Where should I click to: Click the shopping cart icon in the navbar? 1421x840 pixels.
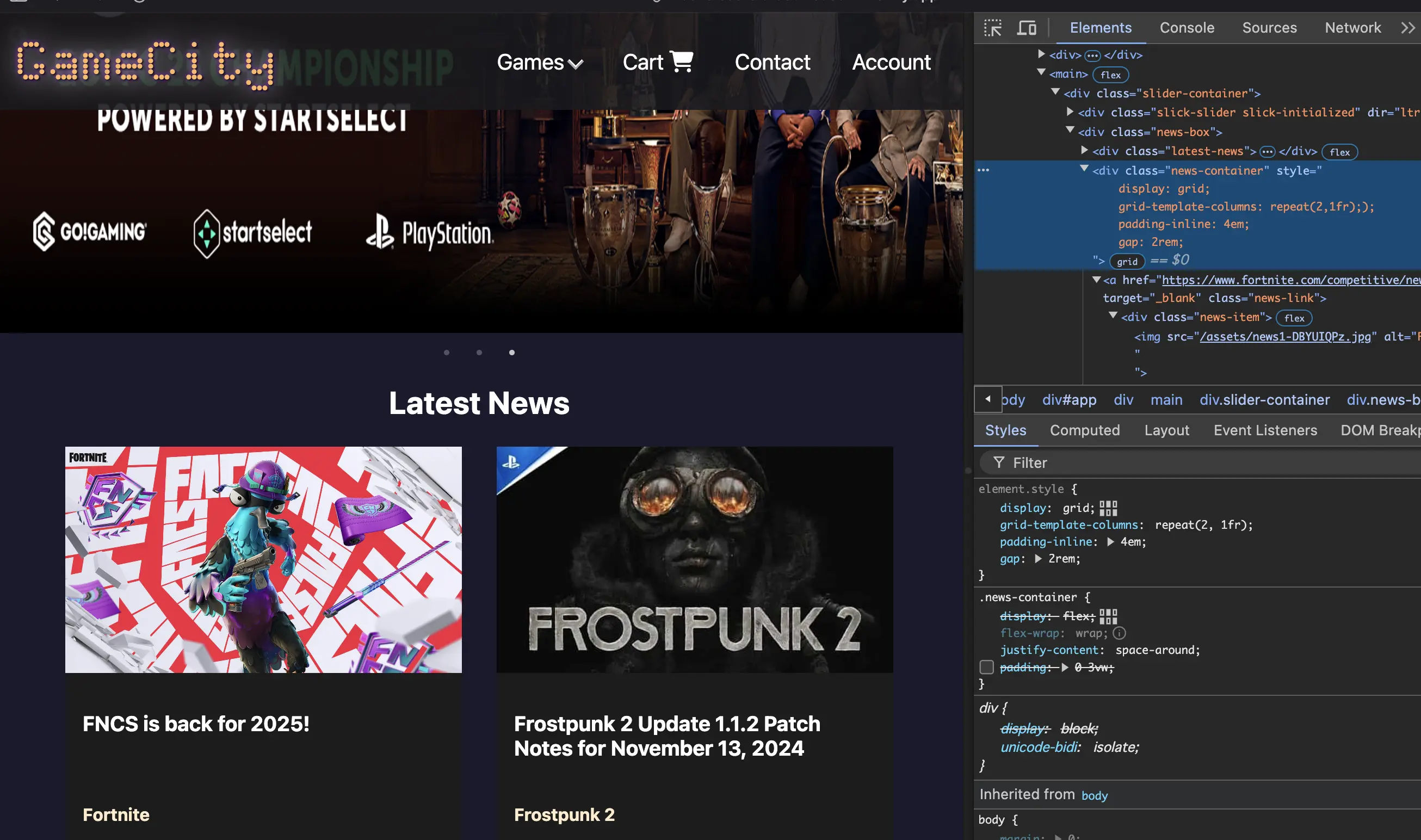pos(681,61)
